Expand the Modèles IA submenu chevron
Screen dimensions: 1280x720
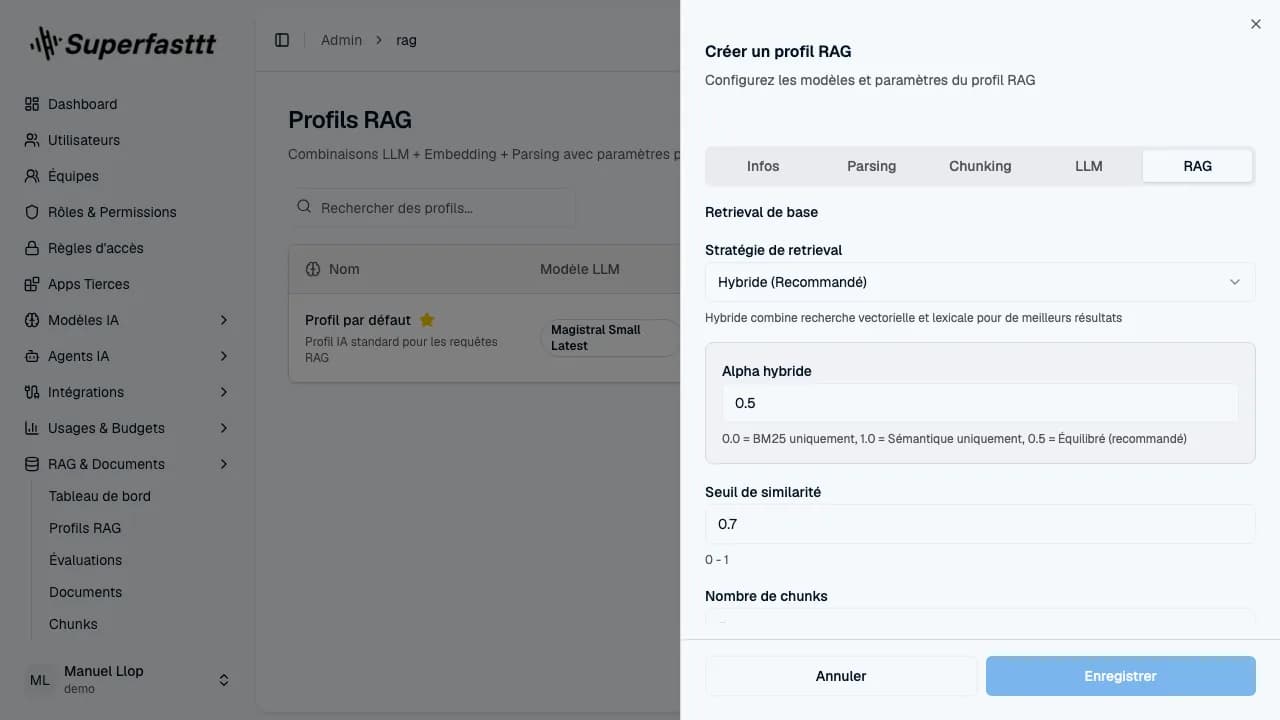(x=224, y=320)
